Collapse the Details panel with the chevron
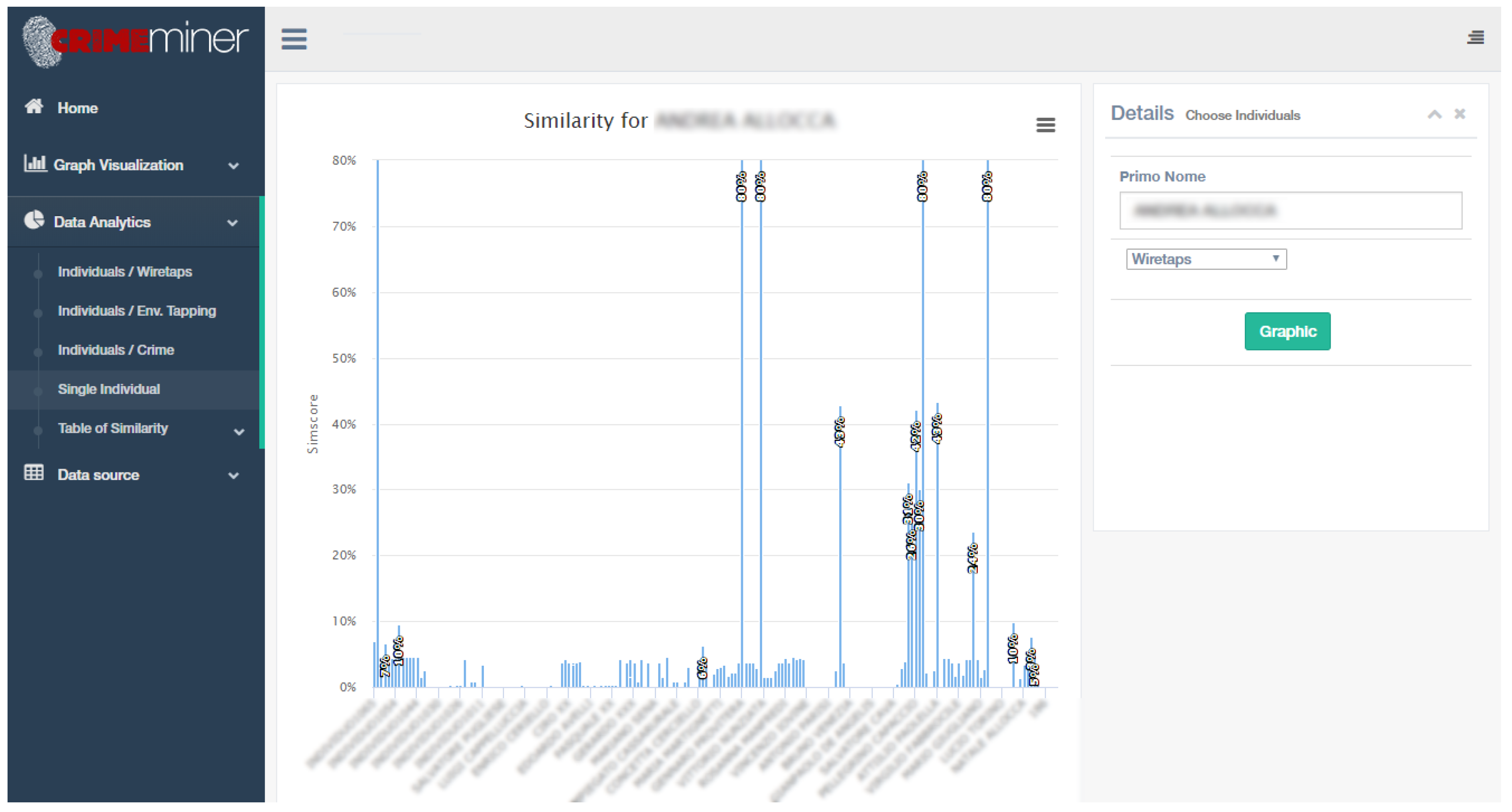Viewport: 1512px width, 812px height. 1434,114
